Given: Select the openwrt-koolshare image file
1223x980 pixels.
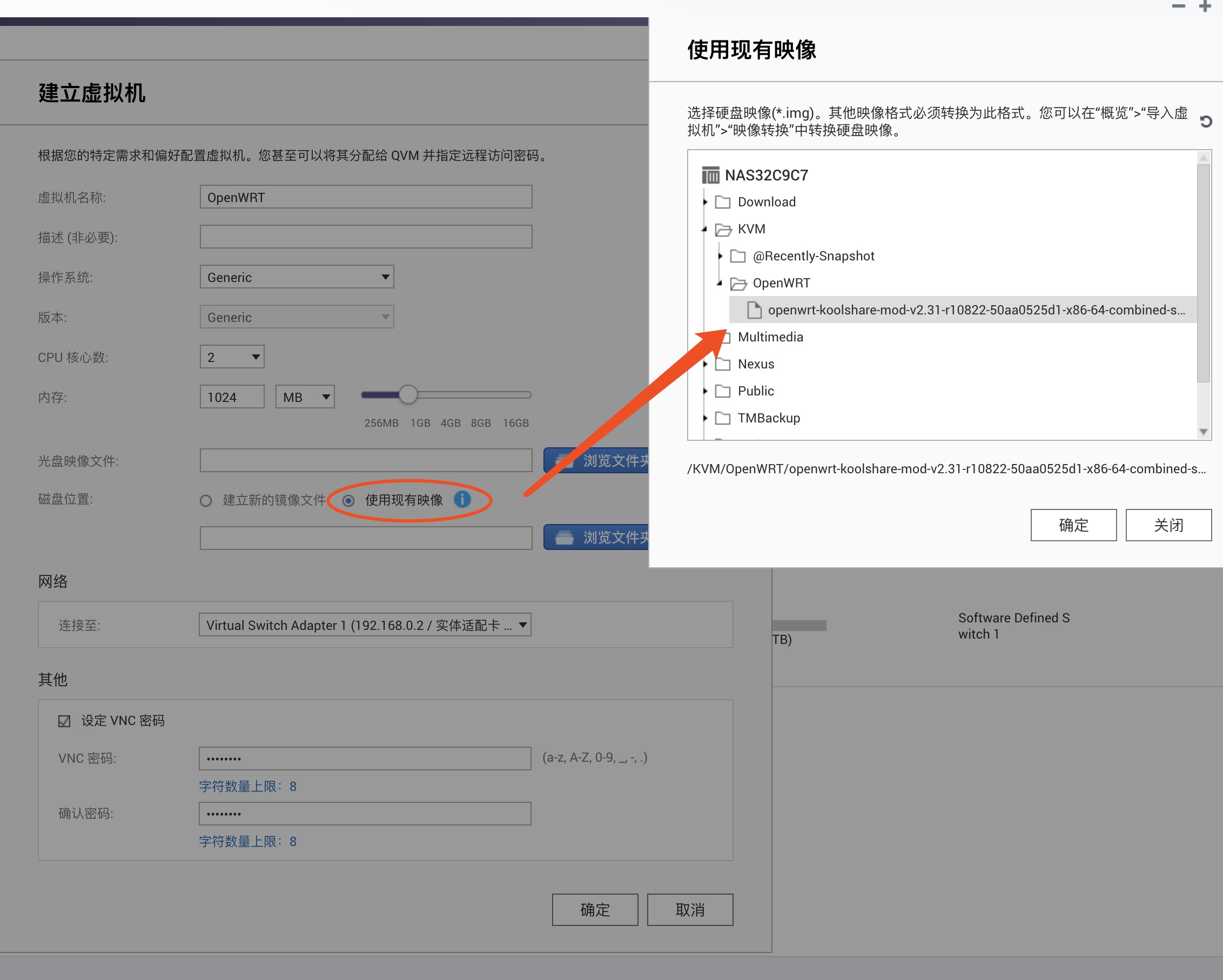Looking at the screenshot, I should pyautogui.click(x=964, y=310).
